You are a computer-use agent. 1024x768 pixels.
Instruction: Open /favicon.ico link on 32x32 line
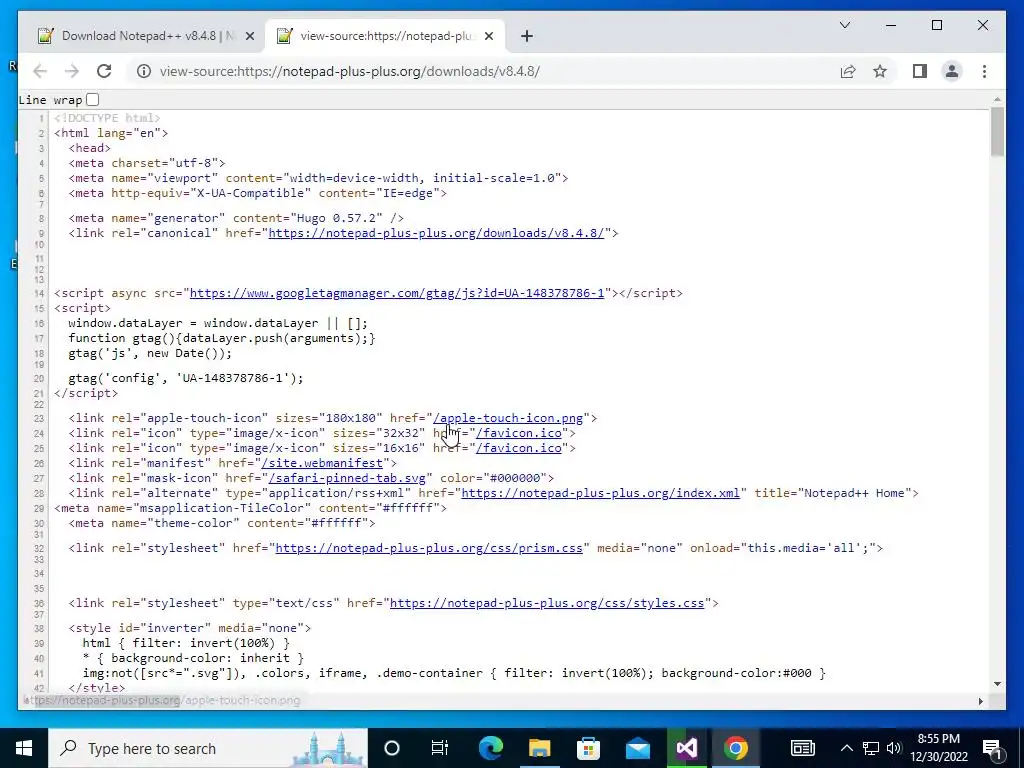519,433
